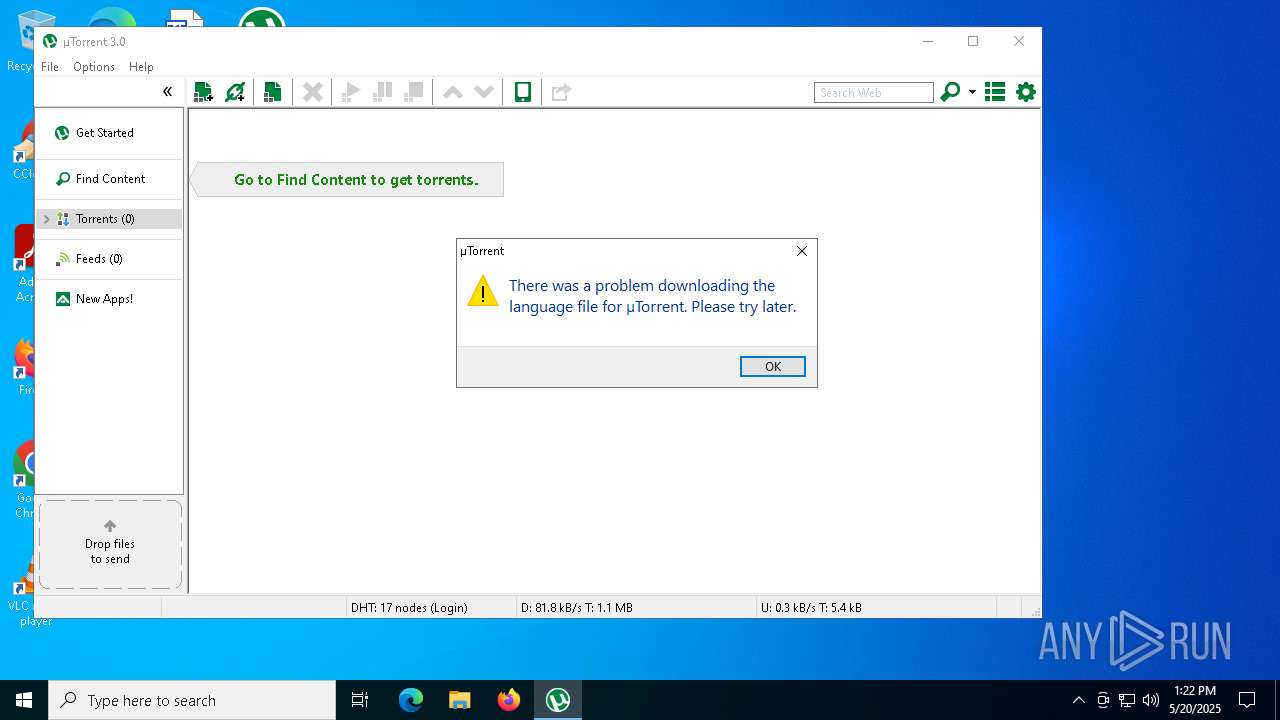The height and width of the screenshot is (720, 1280).
Task: Click the Move Down Queue arrow
Action: click(x=484, y=92)
